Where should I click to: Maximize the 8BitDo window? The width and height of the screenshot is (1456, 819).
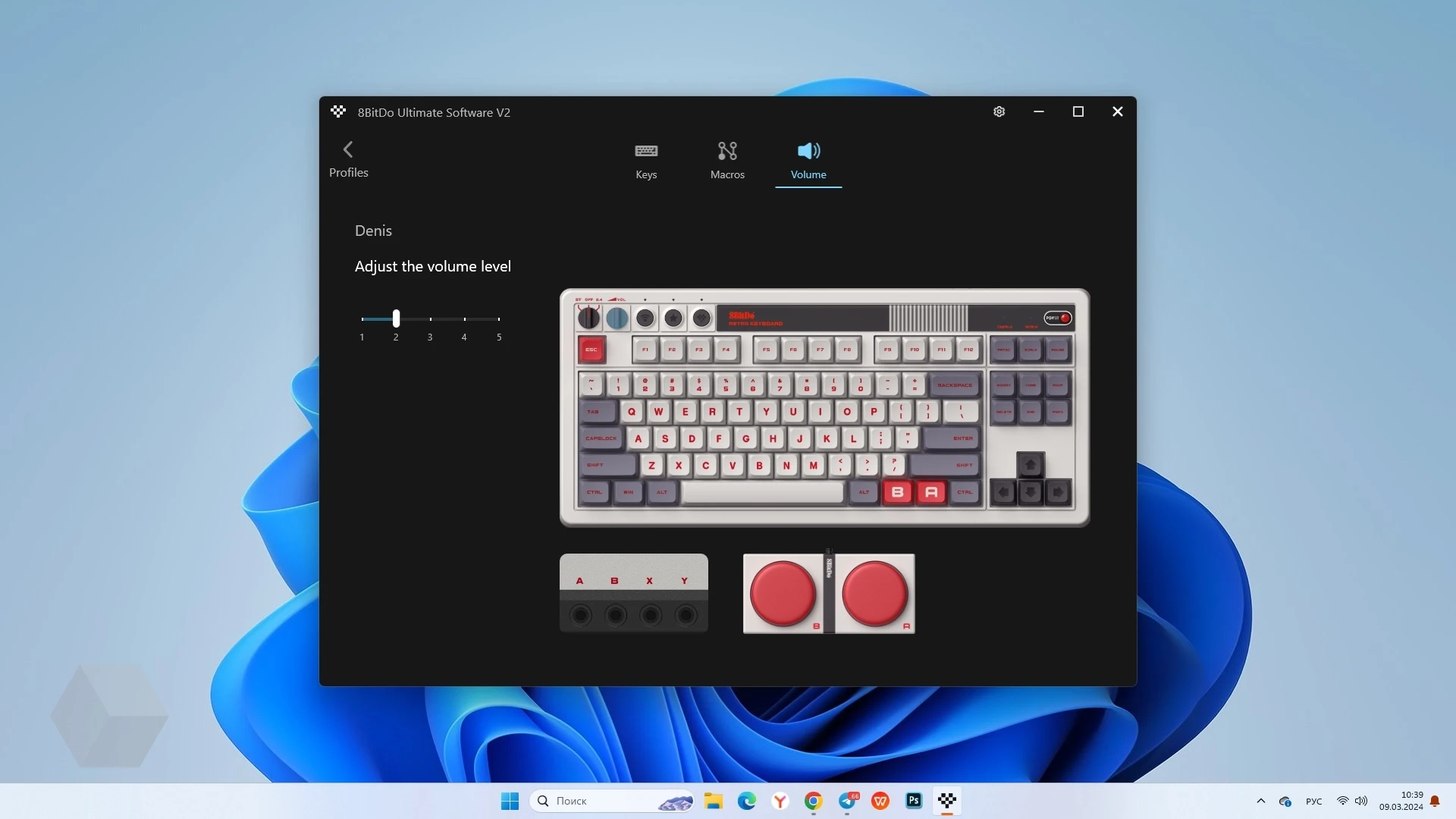pyautogui.click(x=1078, y=111)
